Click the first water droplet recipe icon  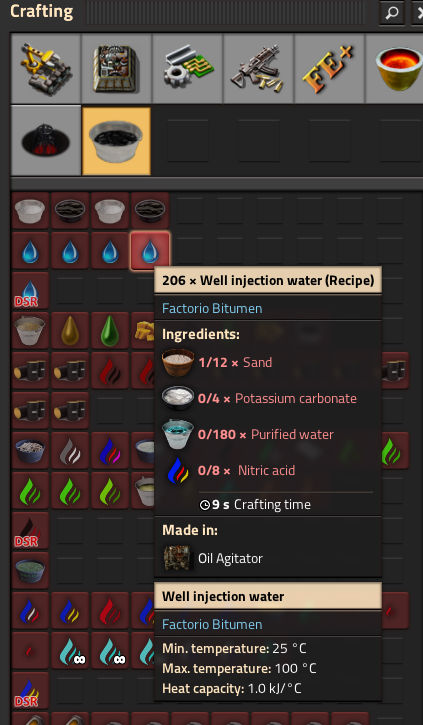(x=31, y=251)
